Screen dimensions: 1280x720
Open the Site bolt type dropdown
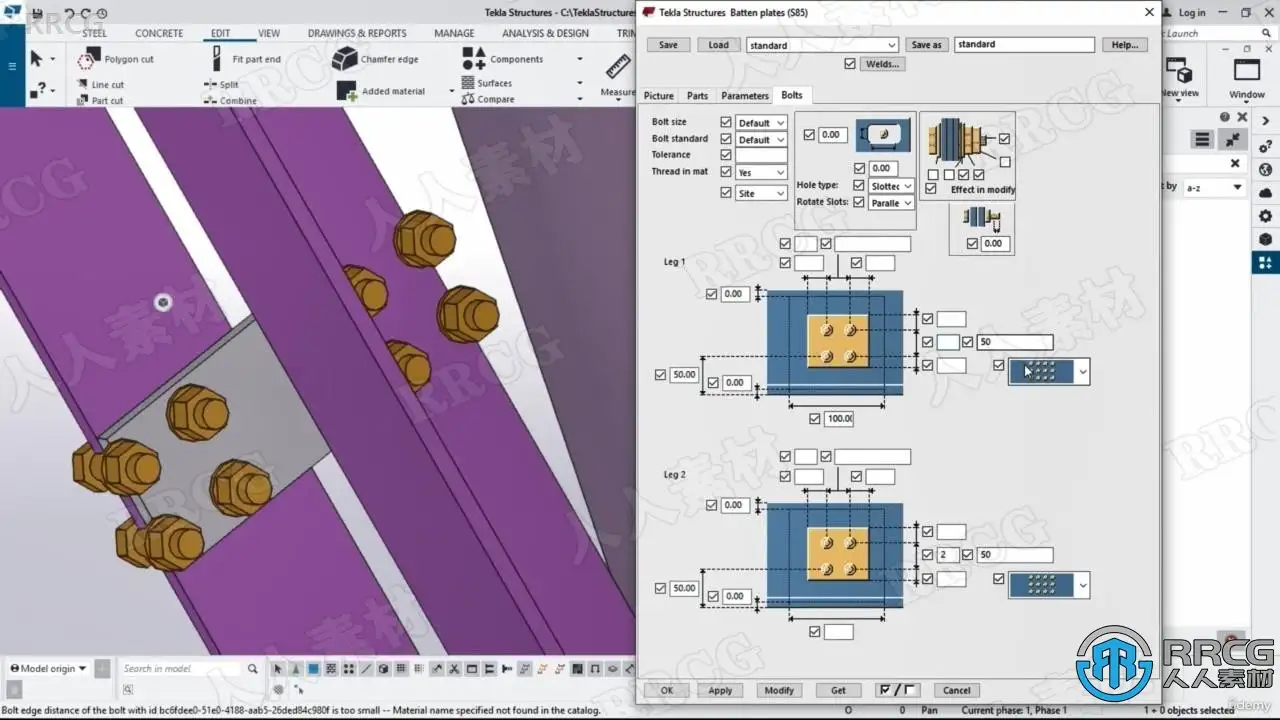click(x=761, y=193)
